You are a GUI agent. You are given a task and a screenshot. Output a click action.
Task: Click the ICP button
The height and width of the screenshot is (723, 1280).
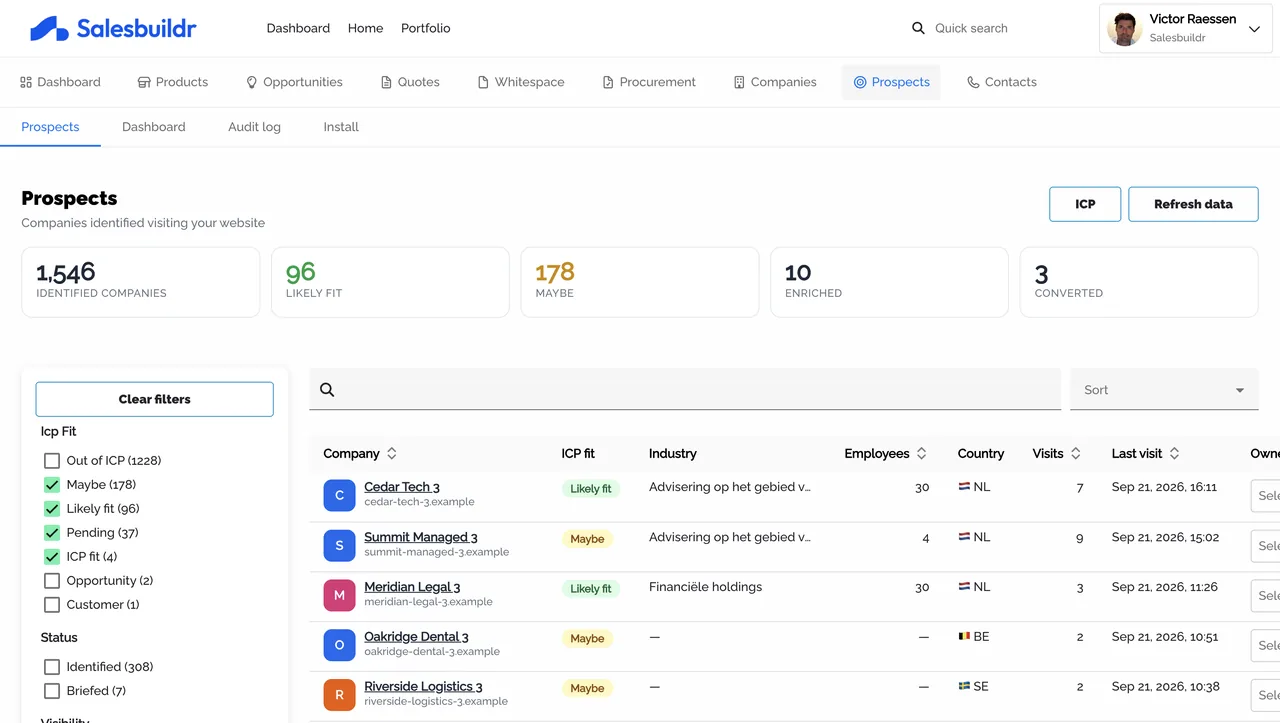click(1085, 204)
